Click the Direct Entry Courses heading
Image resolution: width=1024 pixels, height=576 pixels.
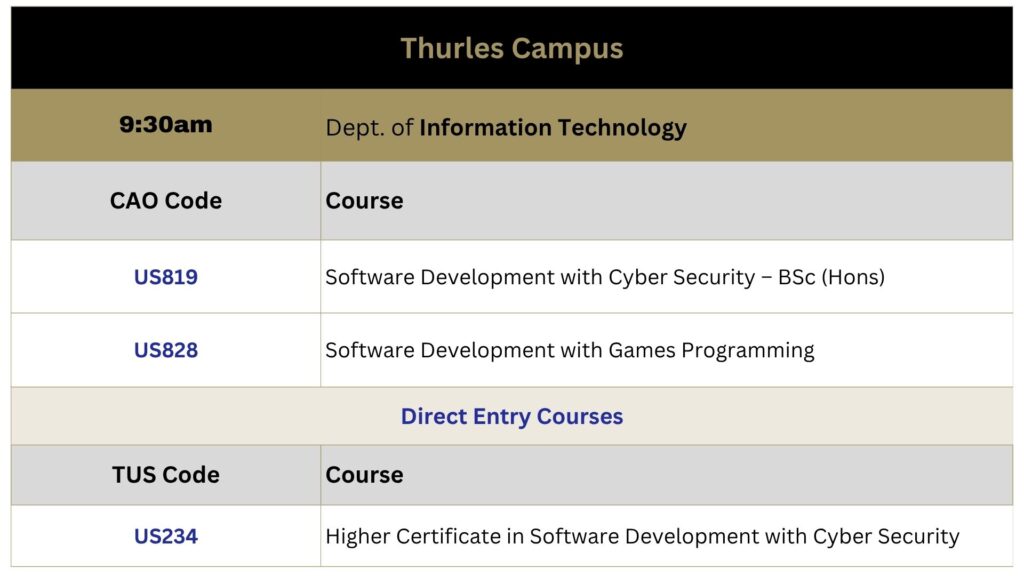tap(512, 416)
